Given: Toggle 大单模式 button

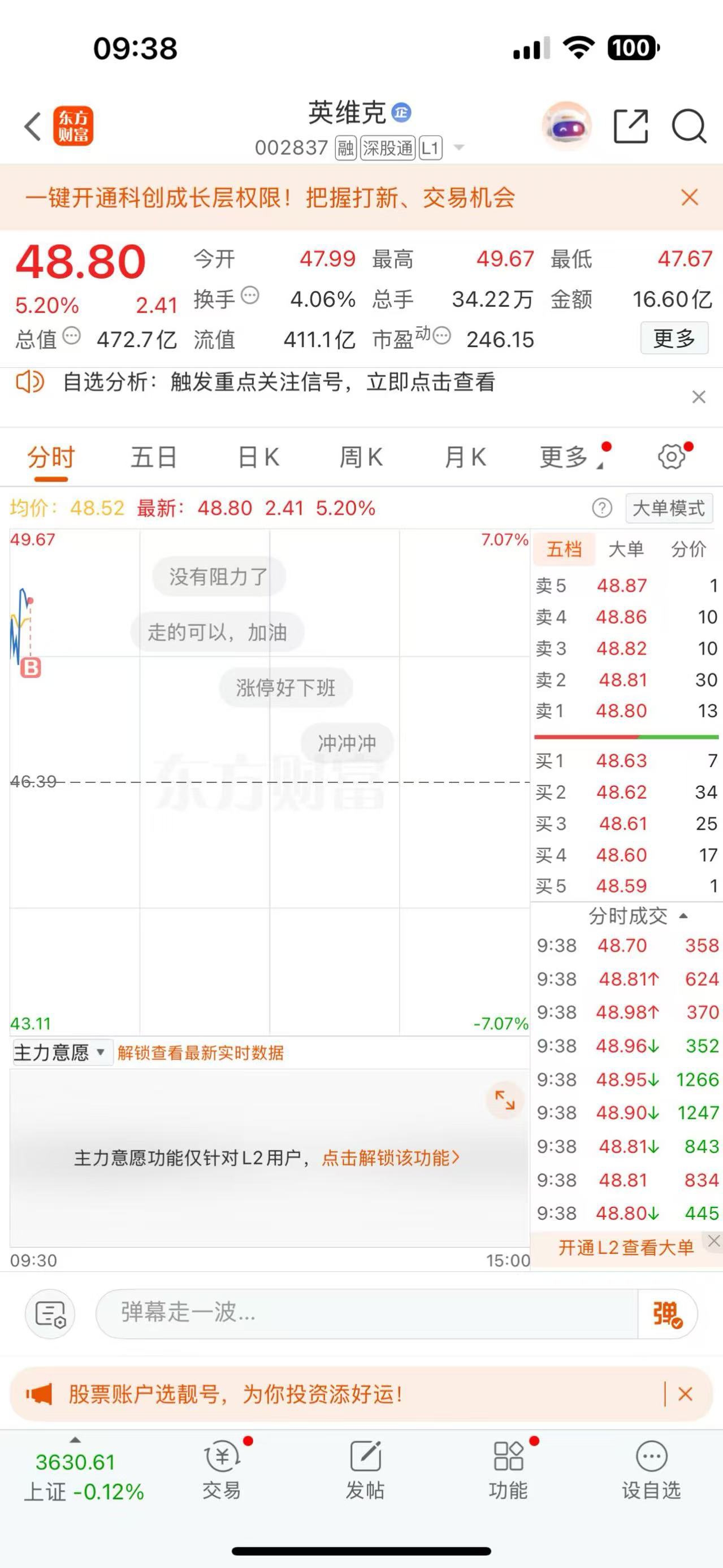Looking at the screenshot, I should point(669,508).
